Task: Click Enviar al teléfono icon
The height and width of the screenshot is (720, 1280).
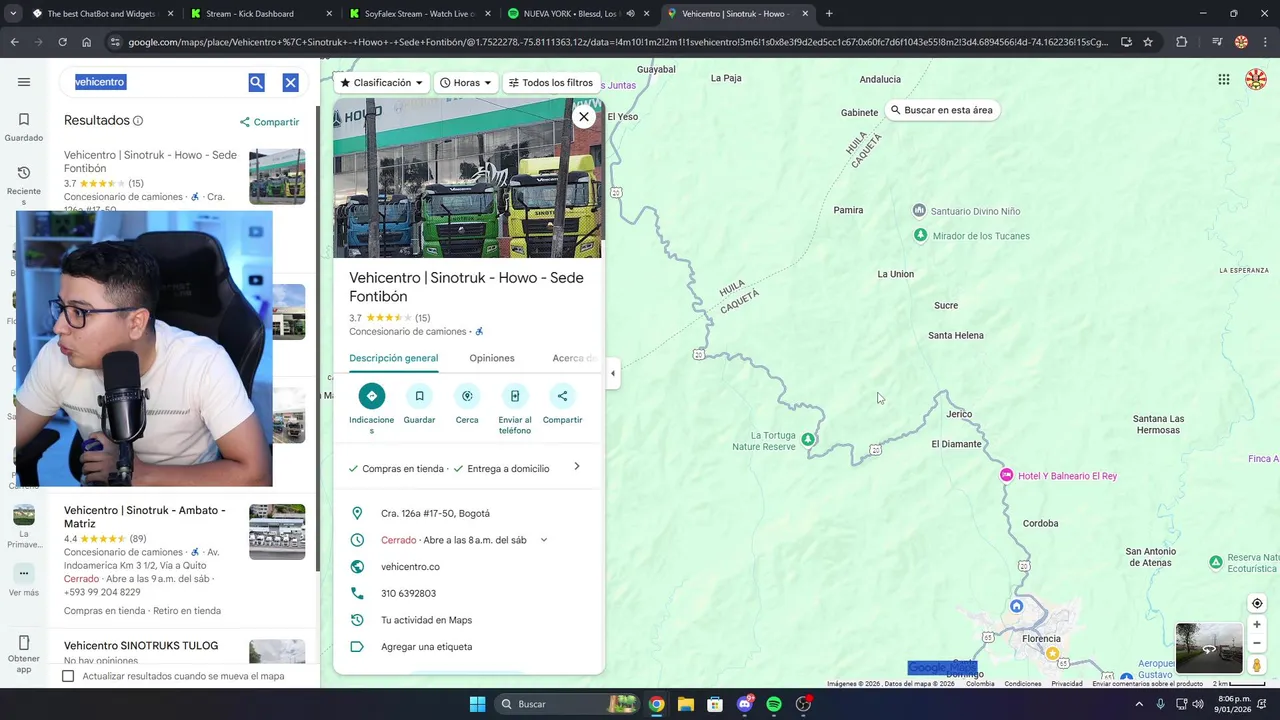Action: click(x=515, y=396)
